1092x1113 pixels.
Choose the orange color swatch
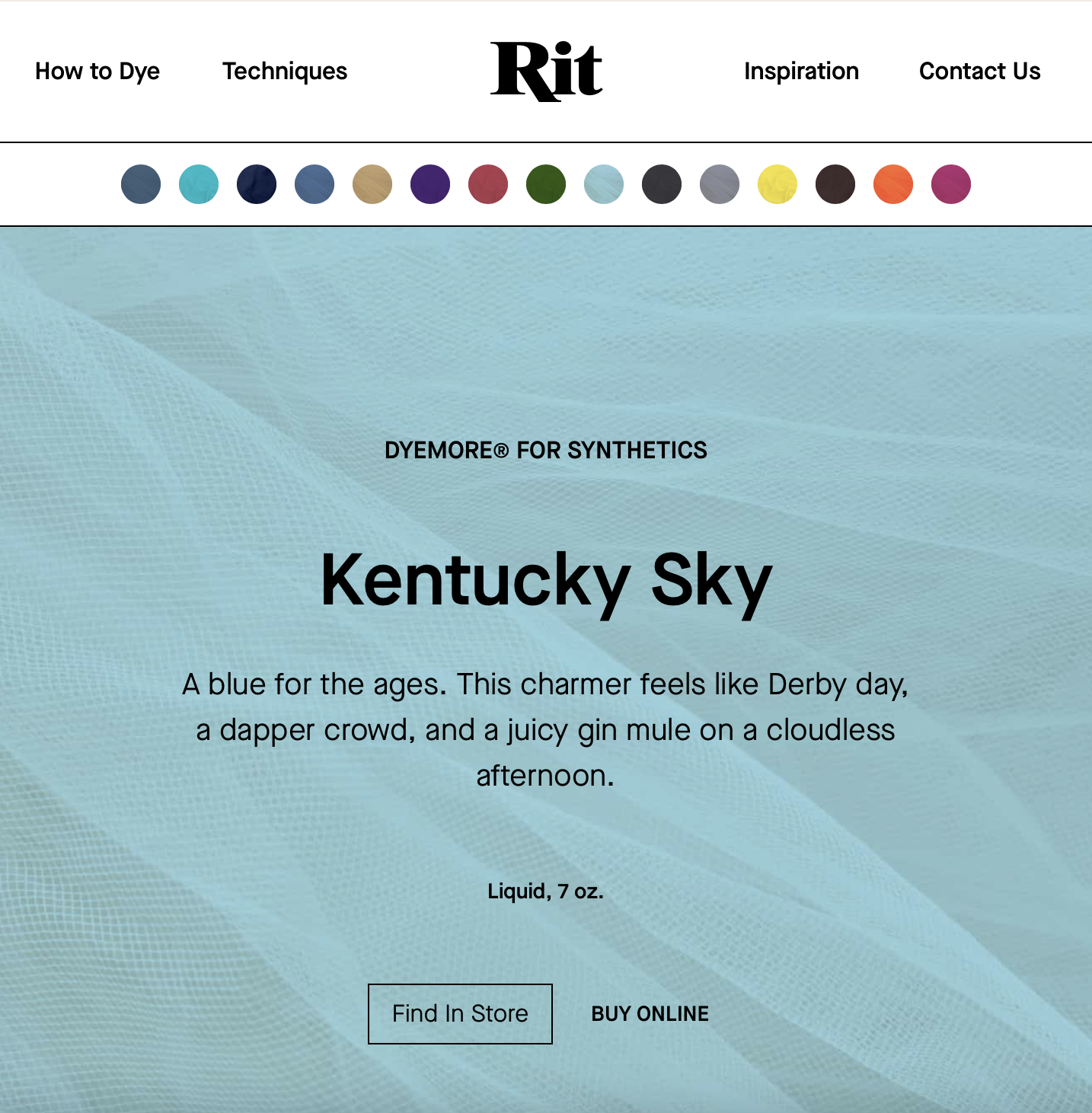pos(893,184)
